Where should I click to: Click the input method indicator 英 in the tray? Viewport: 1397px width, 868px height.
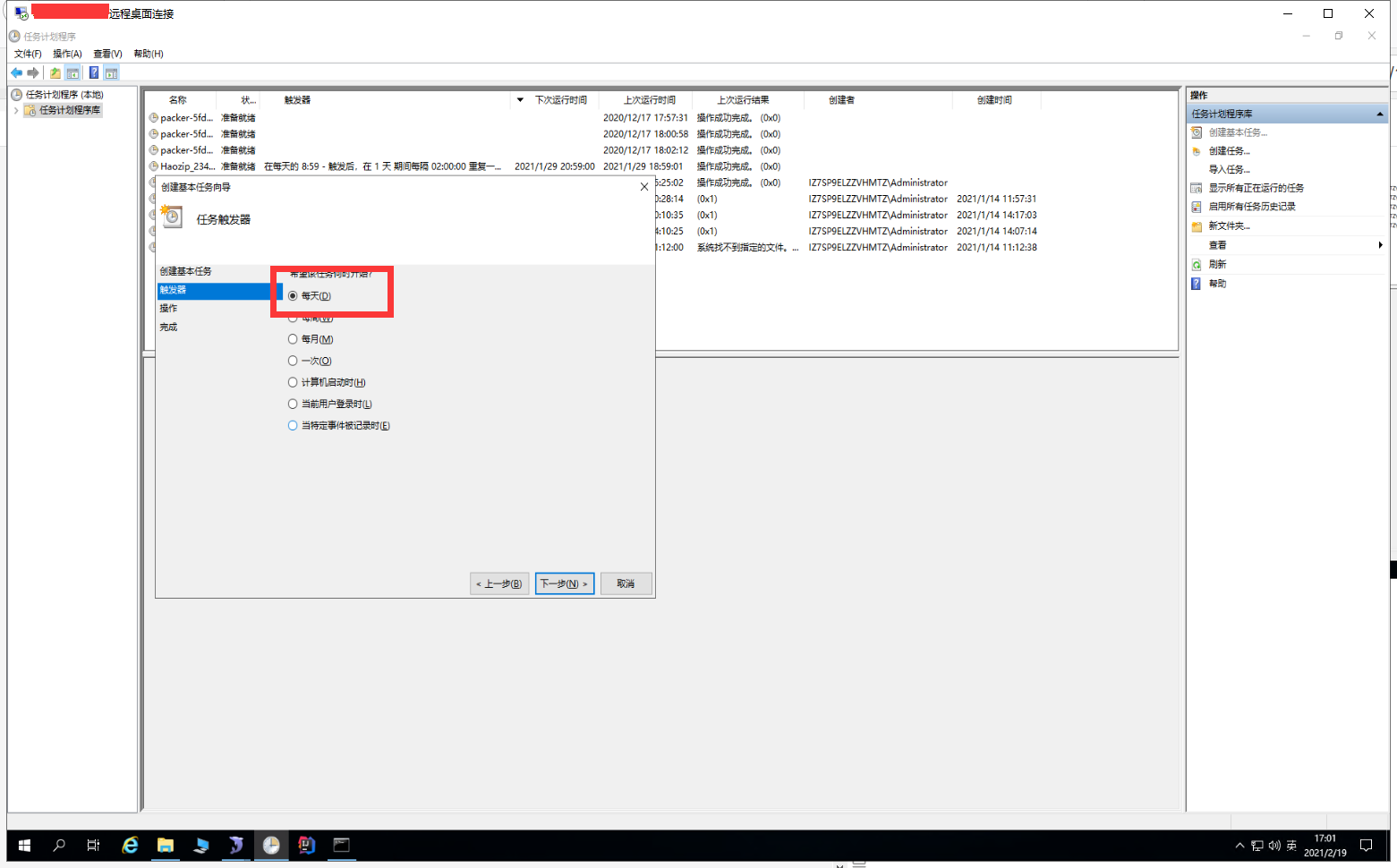click(x=1291, y=846)
